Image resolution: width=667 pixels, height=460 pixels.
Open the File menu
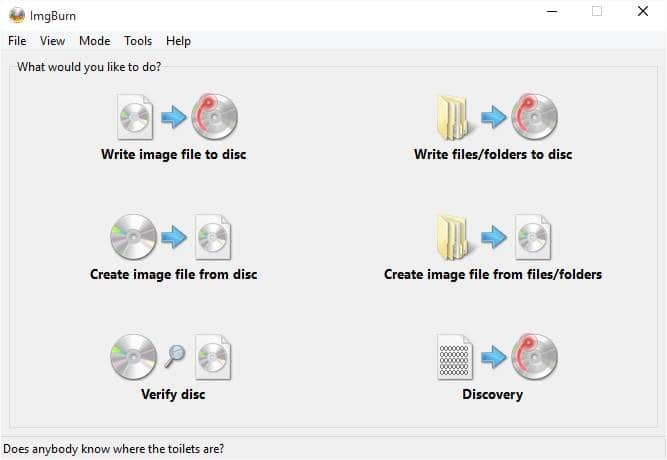[17, 41]
